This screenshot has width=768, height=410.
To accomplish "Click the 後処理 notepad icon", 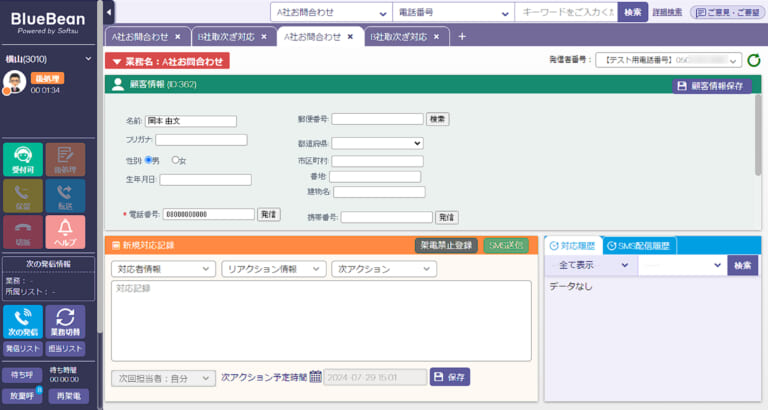I will [65, 157].
